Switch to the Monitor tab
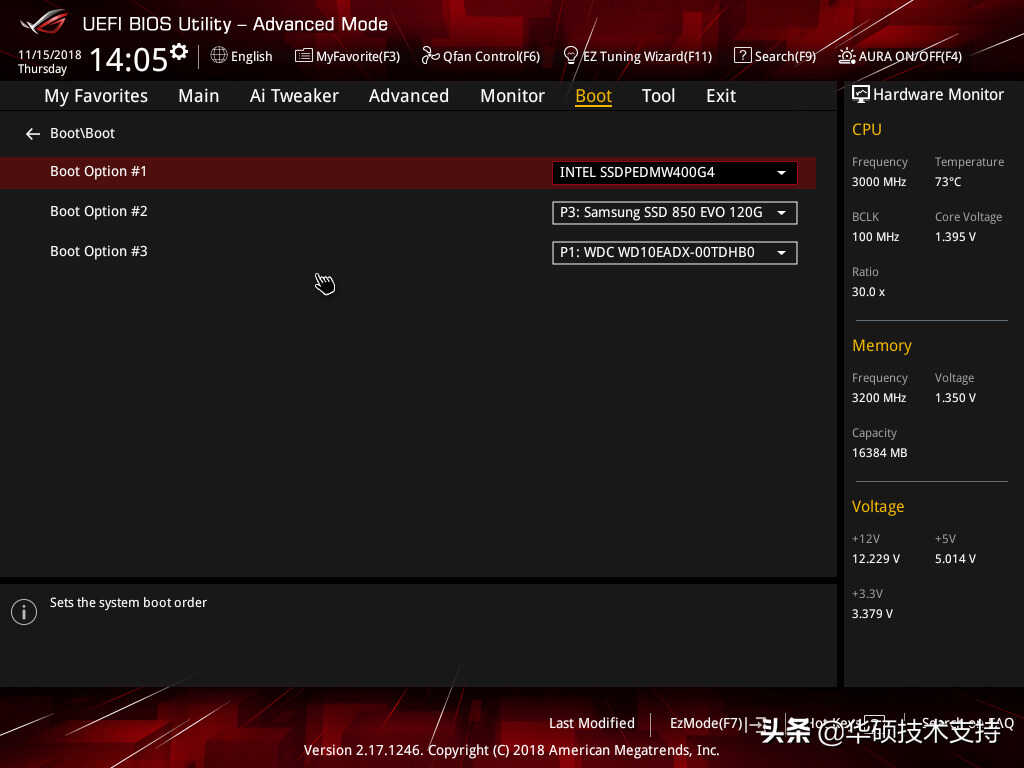Screen dimensions: 1024x768 pyautogui.click(x=512, y=96)
